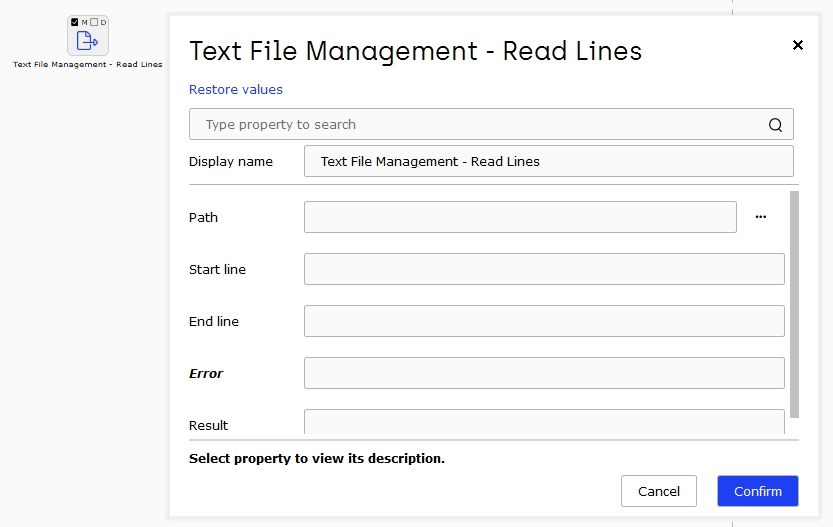Edit the Display name field
Screen dimensions: 833x527
click(549, 161)
